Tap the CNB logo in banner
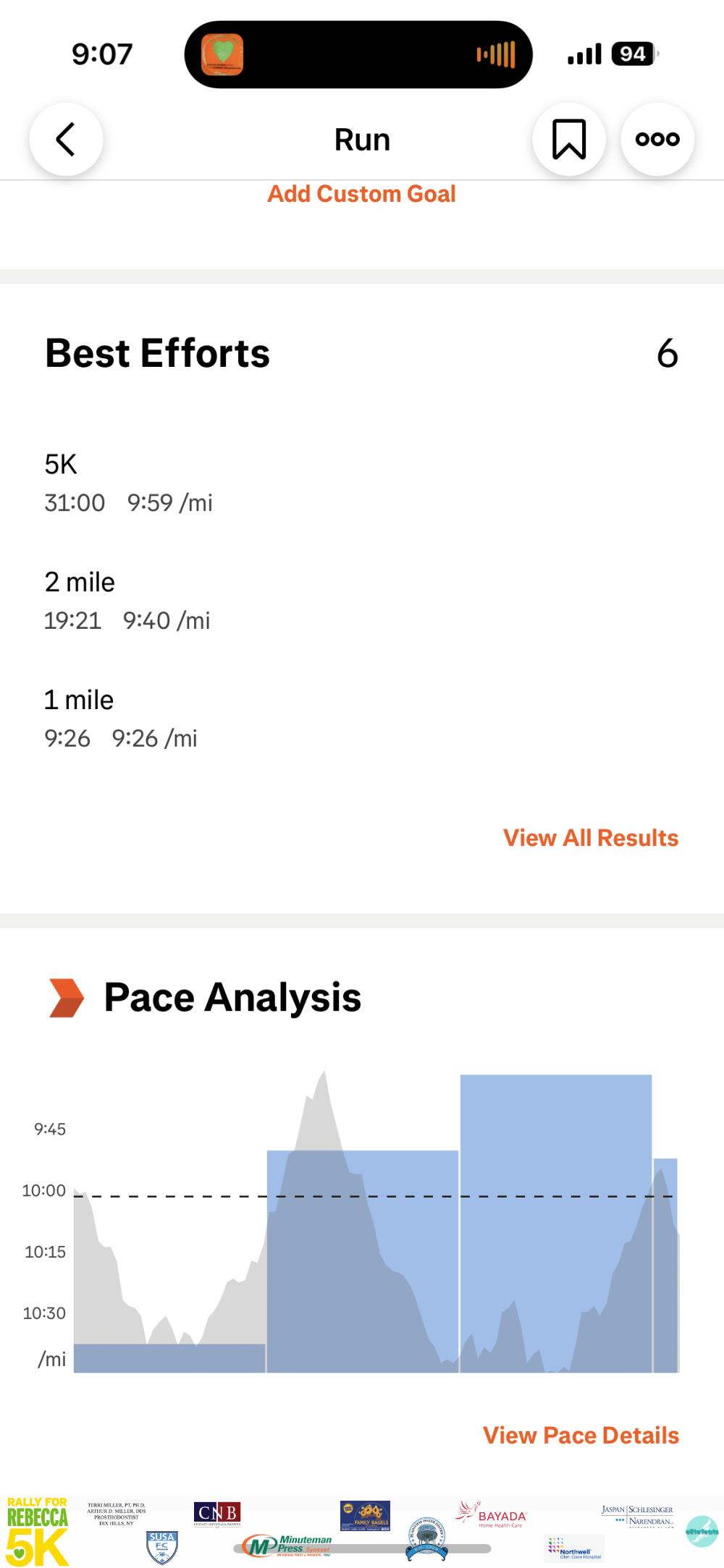This screenshot has height=1568, width=724. pyautogui.click(x=217, y=1514)
